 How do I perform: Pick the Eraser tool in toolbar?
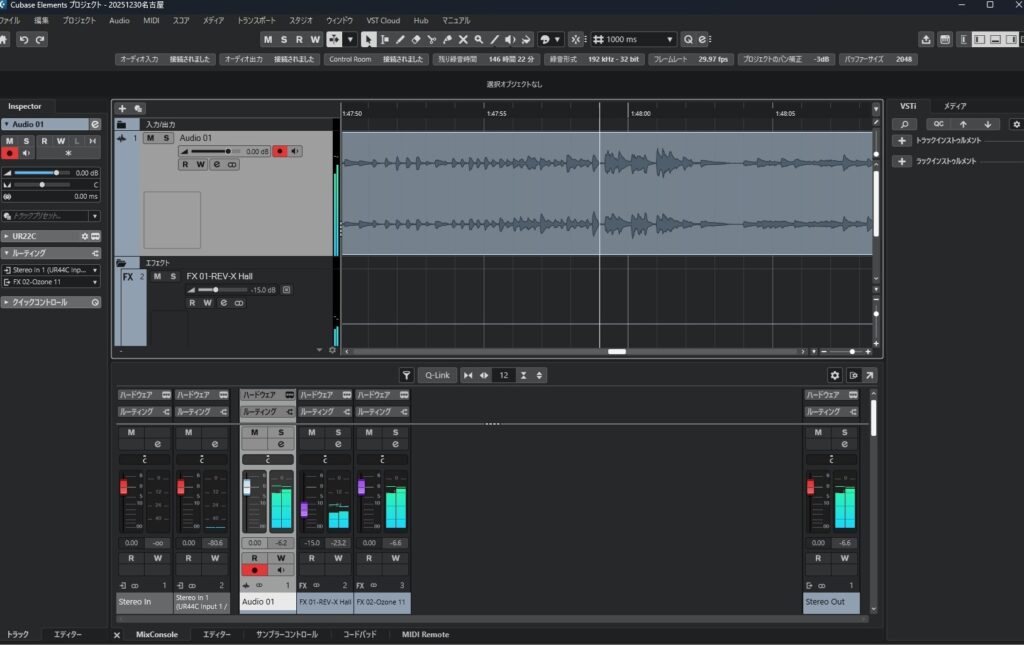[x=416, y=39]
